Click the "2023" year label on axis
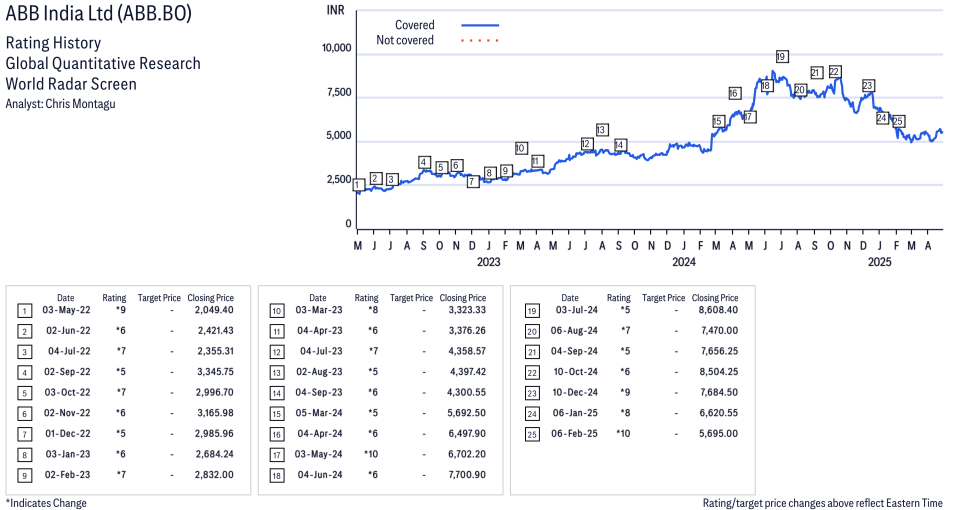The image size is (954, 510). point(489,262)
